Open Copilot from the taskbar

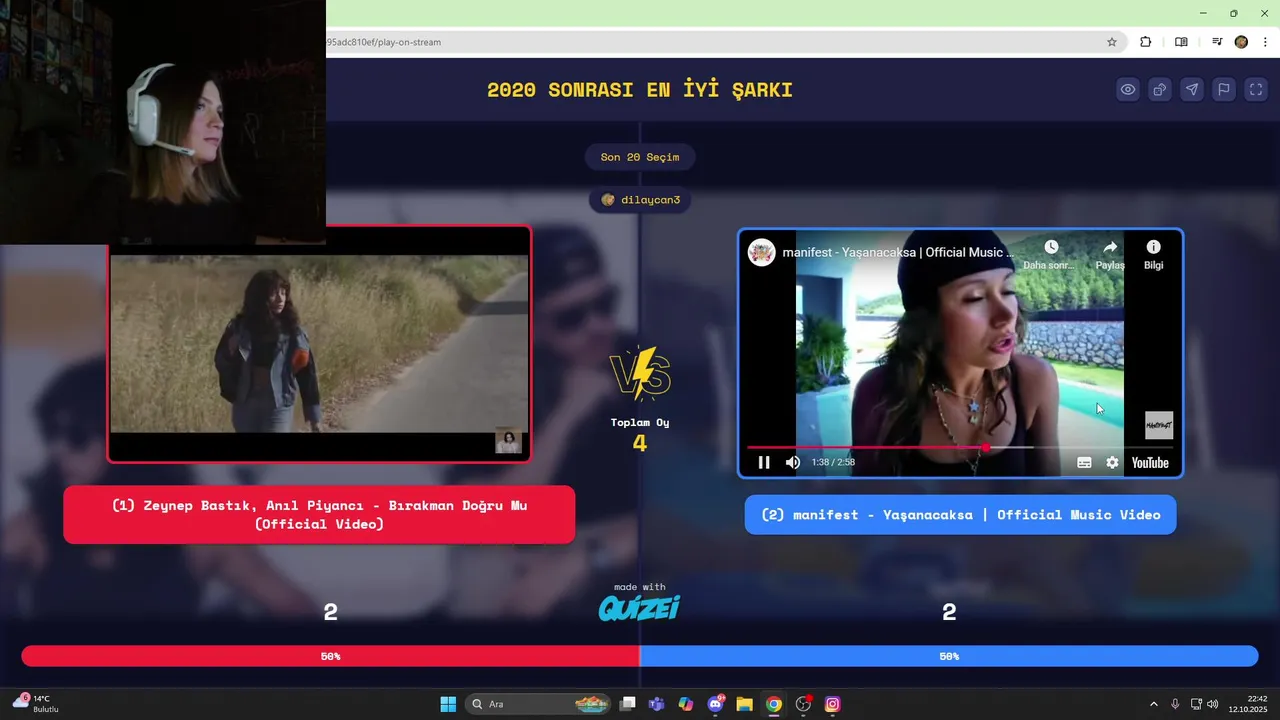pos(686,704)
